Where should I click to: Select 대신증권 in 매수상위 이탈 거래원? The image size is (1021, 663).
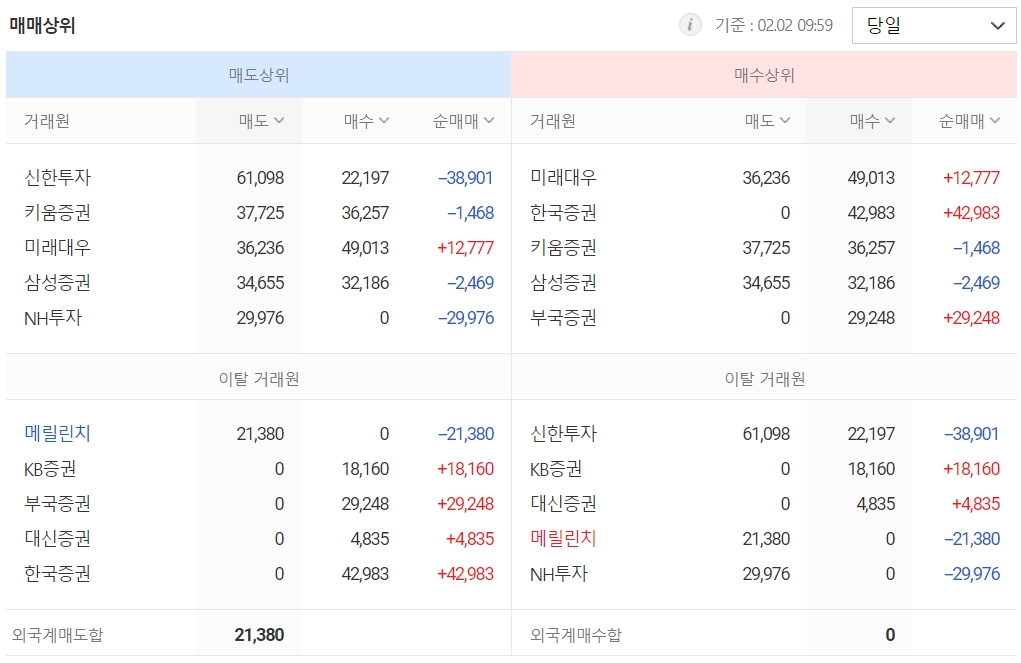coord(563,503)
